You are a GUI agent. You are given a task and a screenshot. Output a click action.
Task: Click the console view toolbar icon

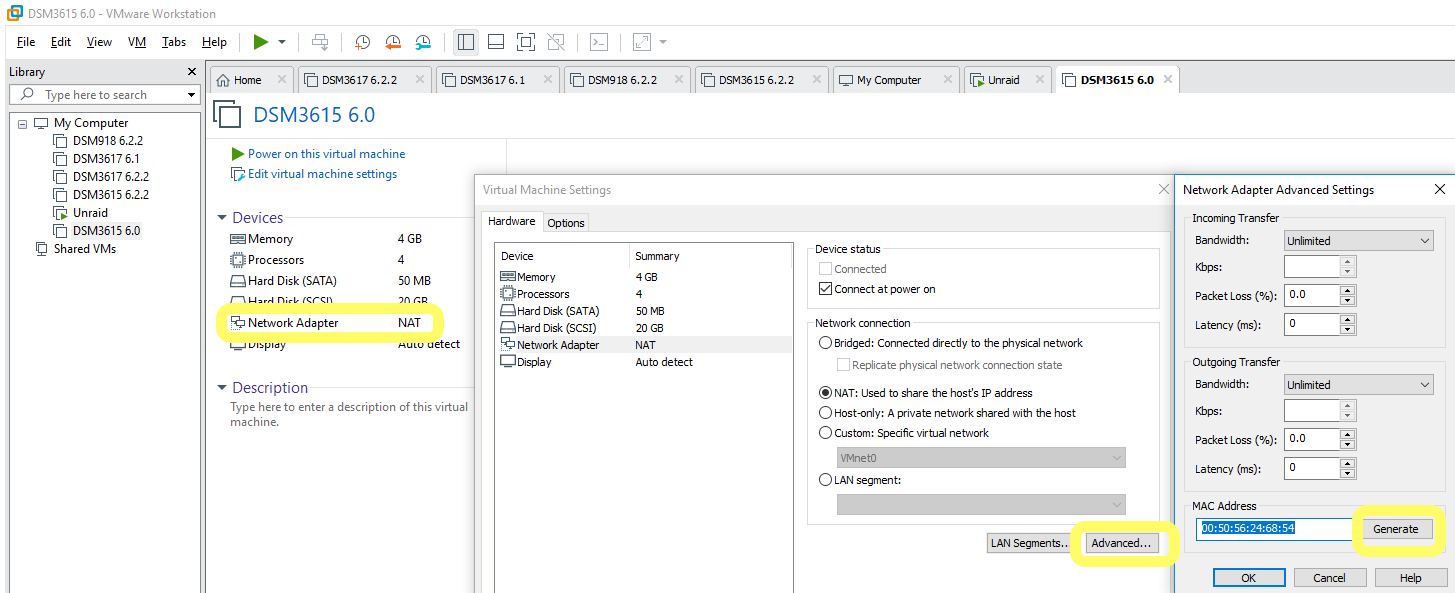pos(598,42)
